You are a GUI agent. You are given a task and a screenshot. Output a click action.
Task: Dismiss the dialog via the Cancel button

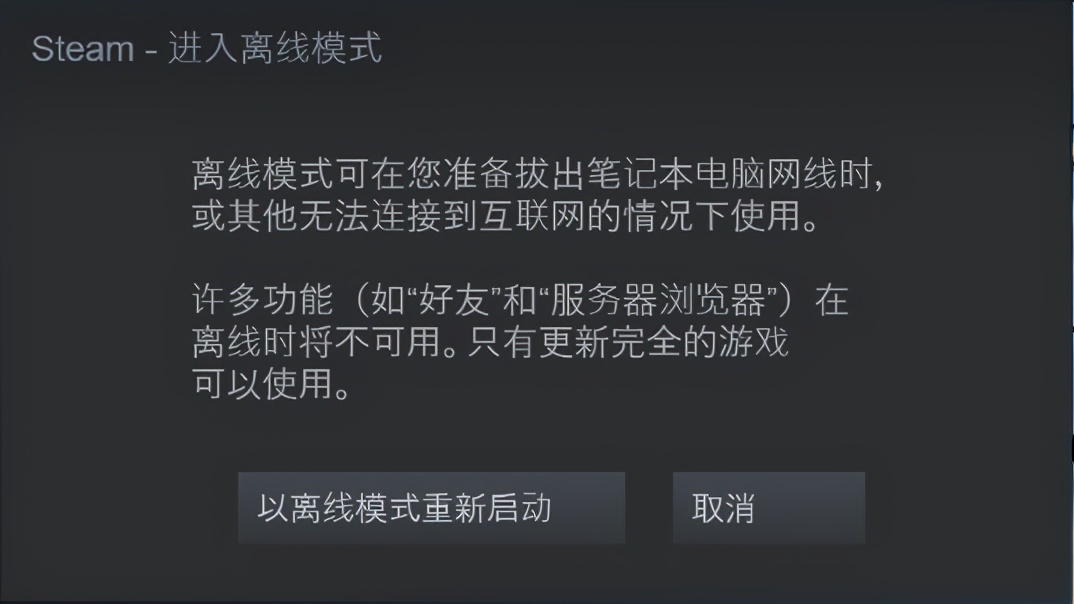pyautogui.click(x=767, y=507)
